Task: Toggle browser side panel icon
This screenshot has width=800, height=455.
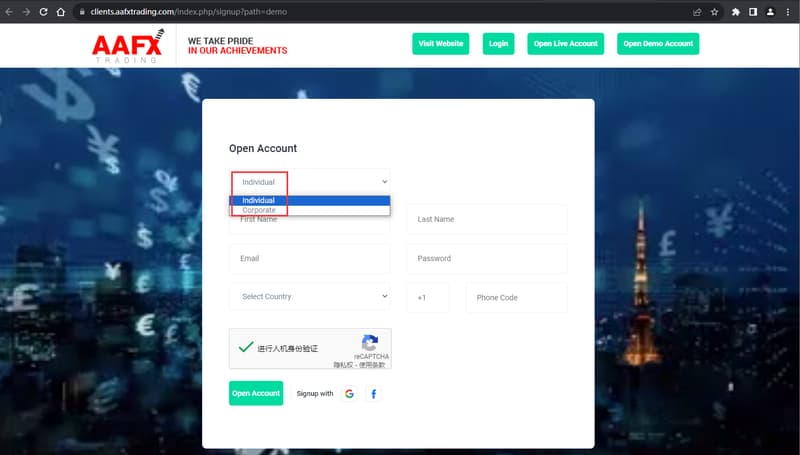Action: click(753, 12)
